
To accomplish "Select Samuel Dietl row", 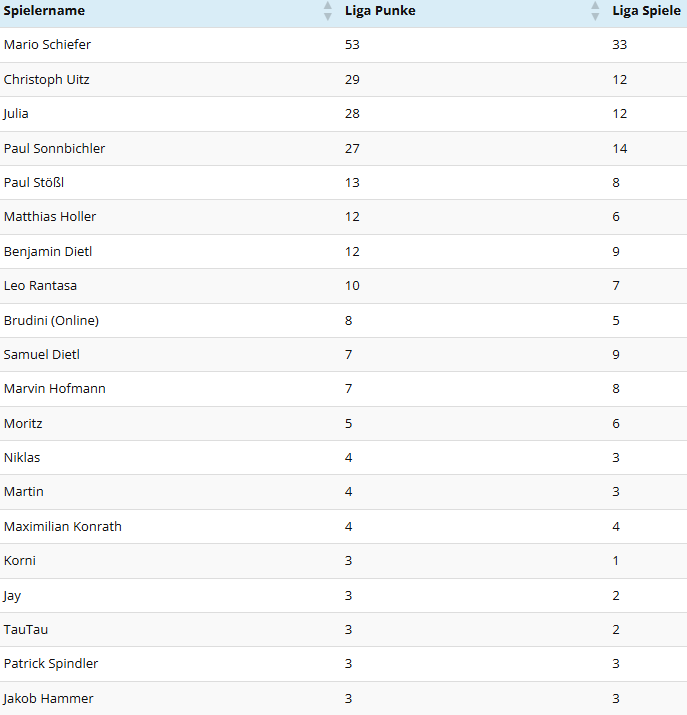I will pos(343,355).
